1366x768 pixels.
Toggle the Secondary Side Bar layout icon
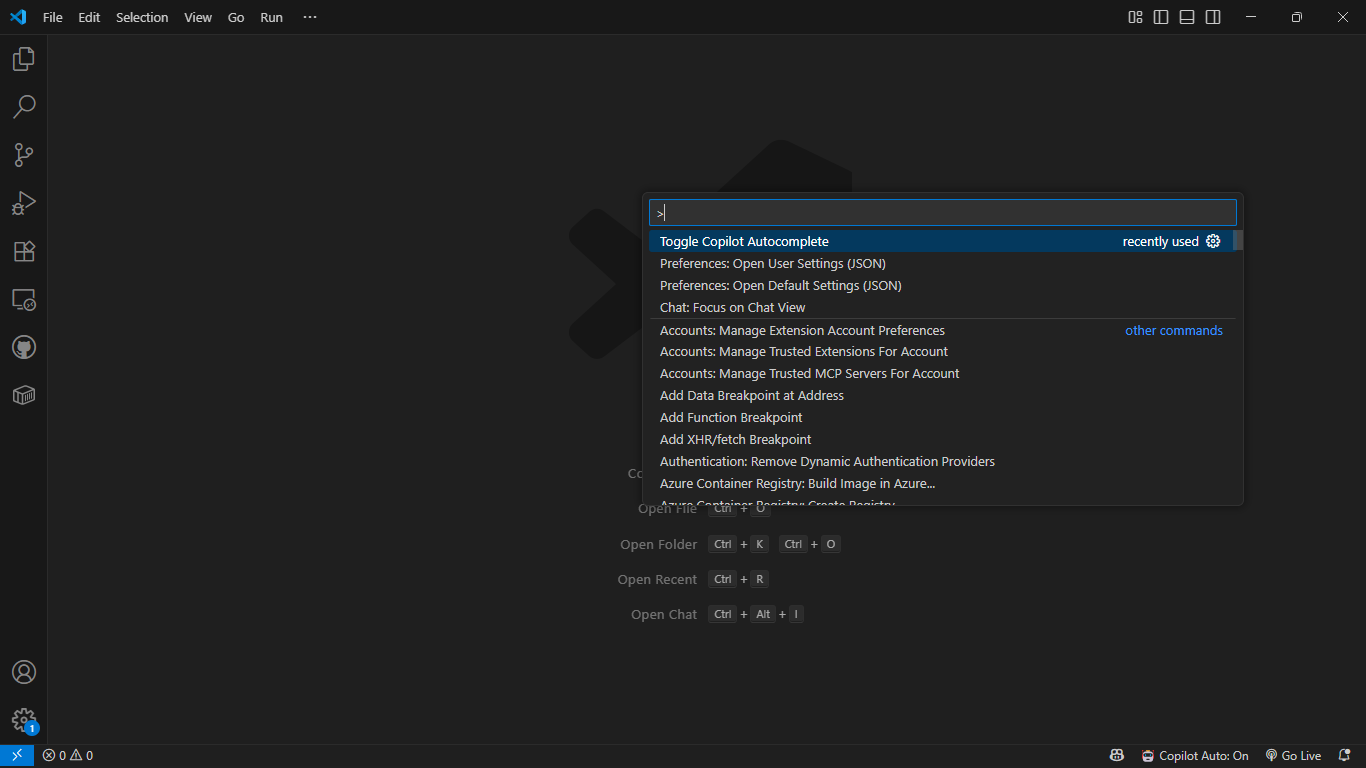point(1213,17)
